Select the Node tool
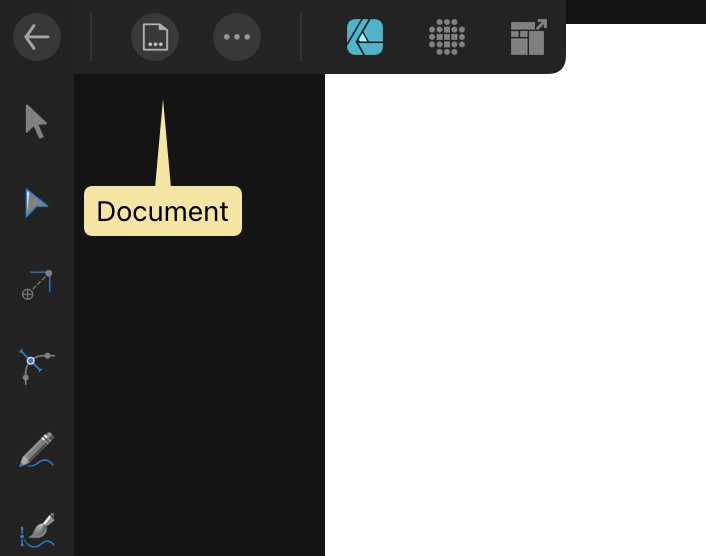Image resolution: width=706 pixels, height=556 pixels. 36,203
